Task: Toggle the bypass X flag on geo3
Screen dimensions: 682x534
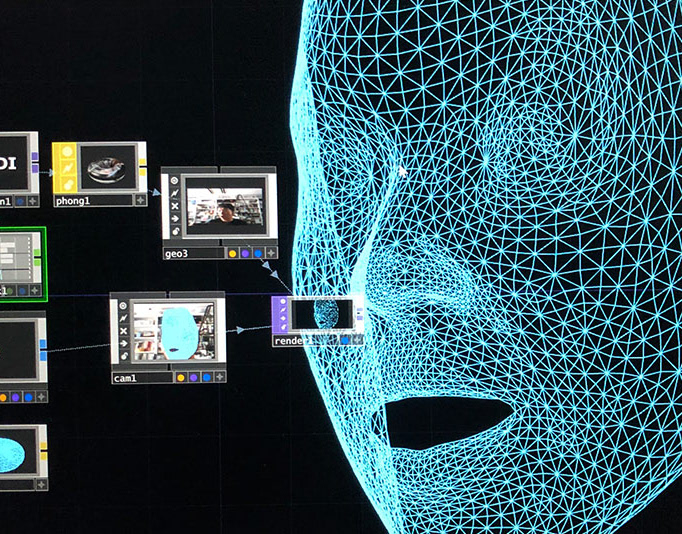Action: coord(174,206)
